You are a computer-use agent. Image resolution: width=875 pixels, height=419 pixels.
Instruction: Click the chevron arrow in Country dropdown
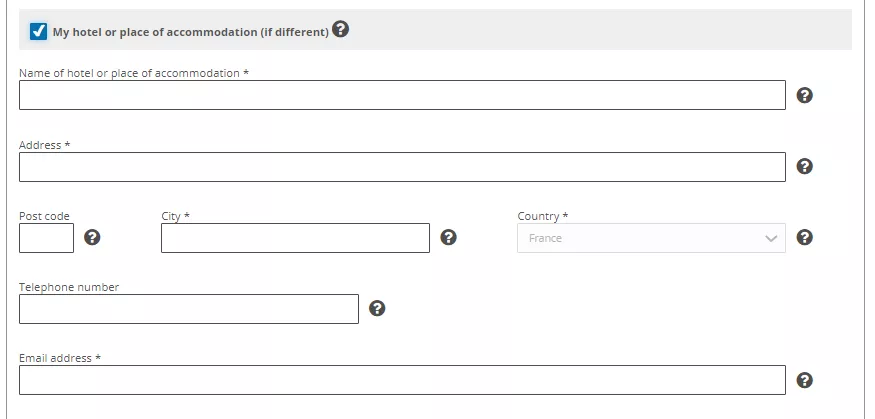771,239
